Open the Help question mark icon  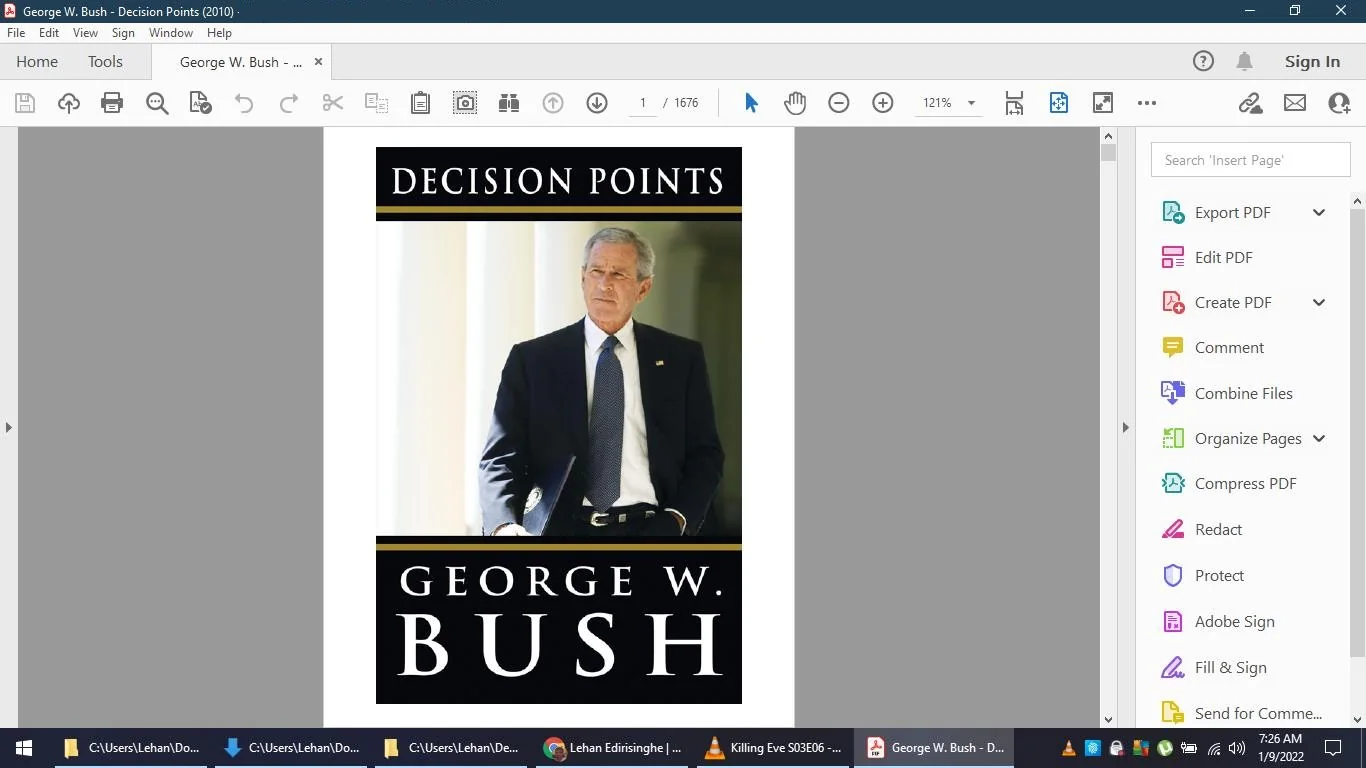pos(1203,62)
